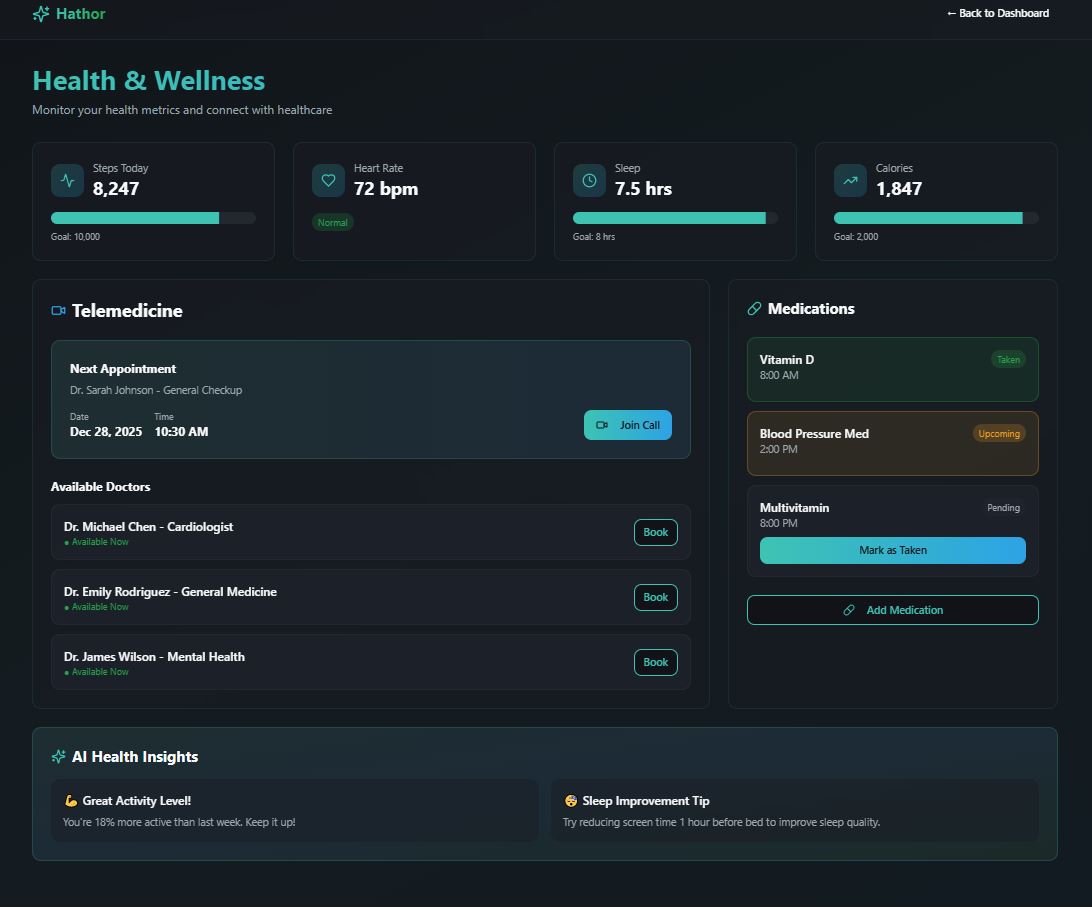Book Dr. James Wilson for Mental Health
Viewport: 1092px width, 907px height.
tap(655, 662)
